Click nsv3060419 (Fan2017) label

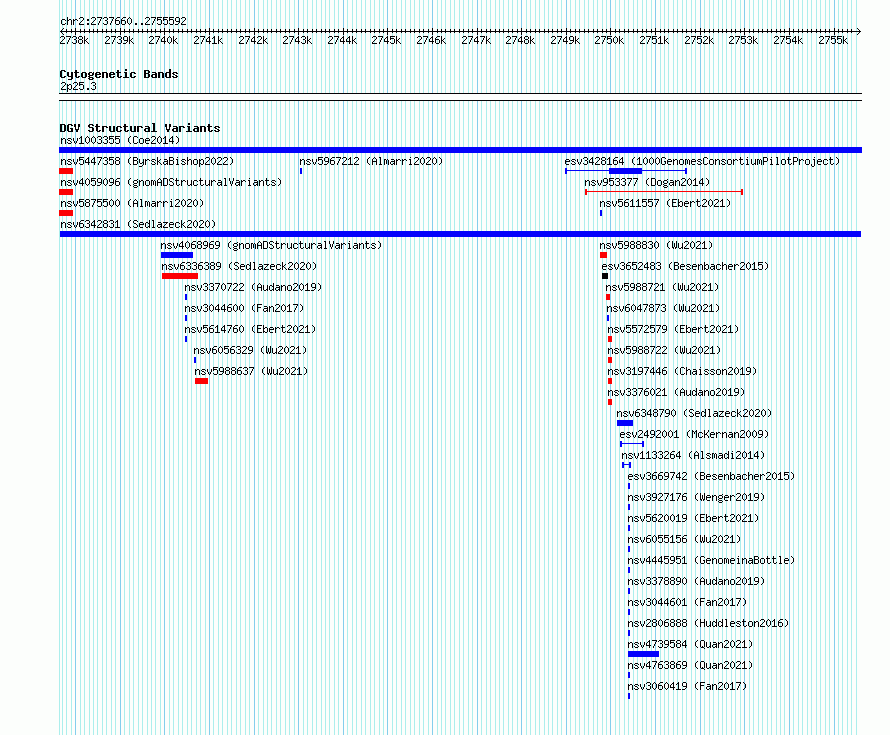coord(687,686)
